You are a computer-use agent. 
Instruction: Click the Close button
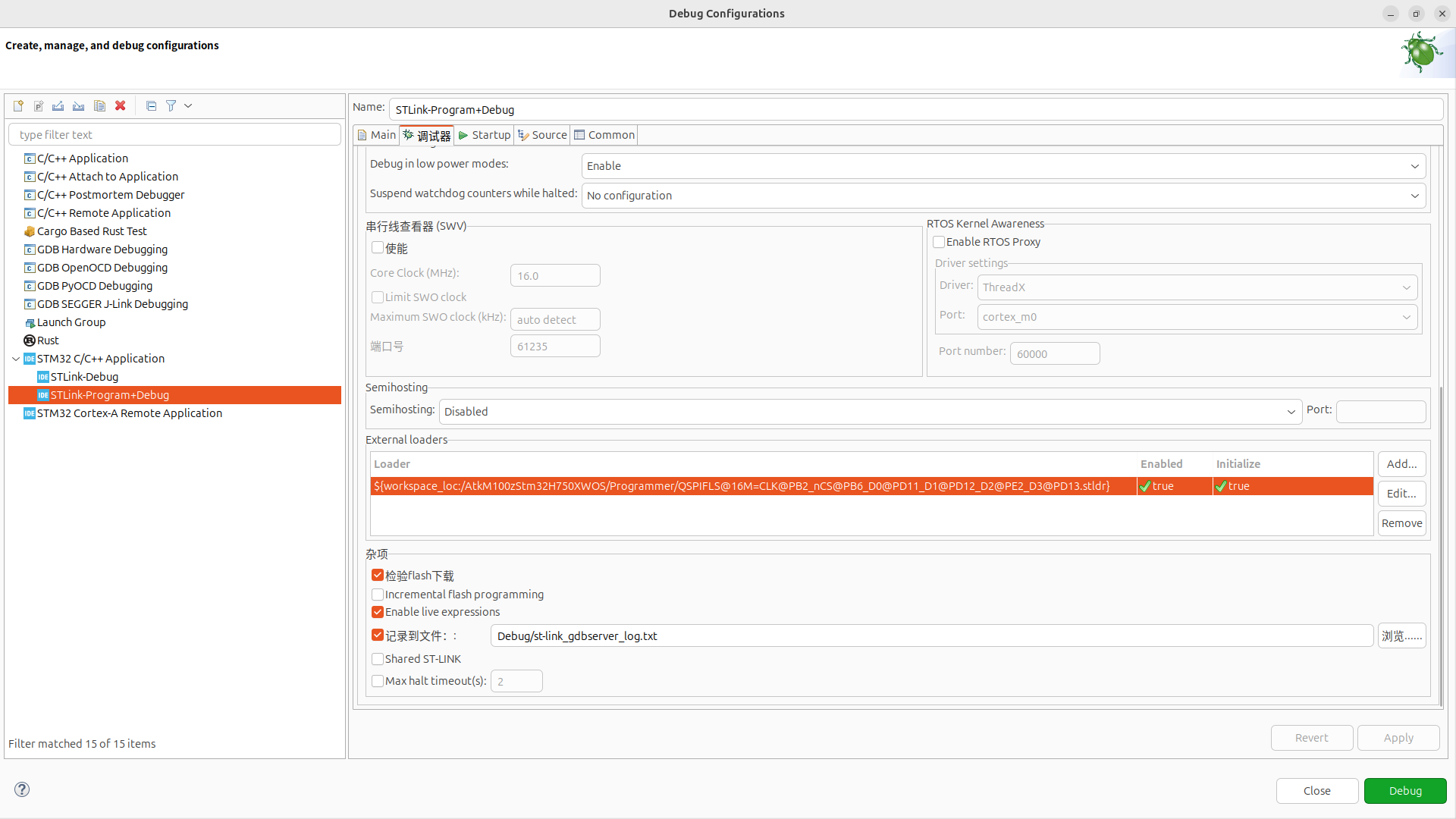click(x=1317, y=791)
